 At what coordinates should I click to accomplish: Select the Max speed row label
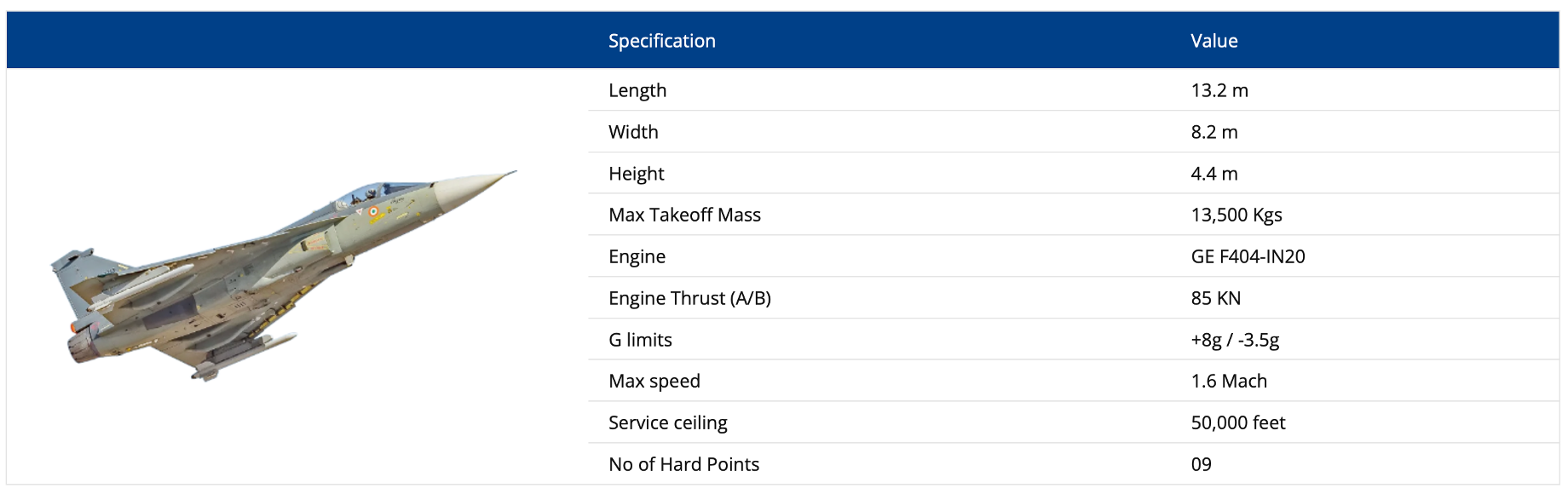(654, 381)
